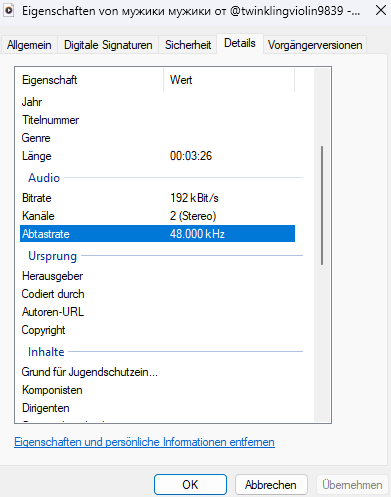
Task: Select the Codiert durch property row
Action: pyautogui.click(x=157, y=294)
